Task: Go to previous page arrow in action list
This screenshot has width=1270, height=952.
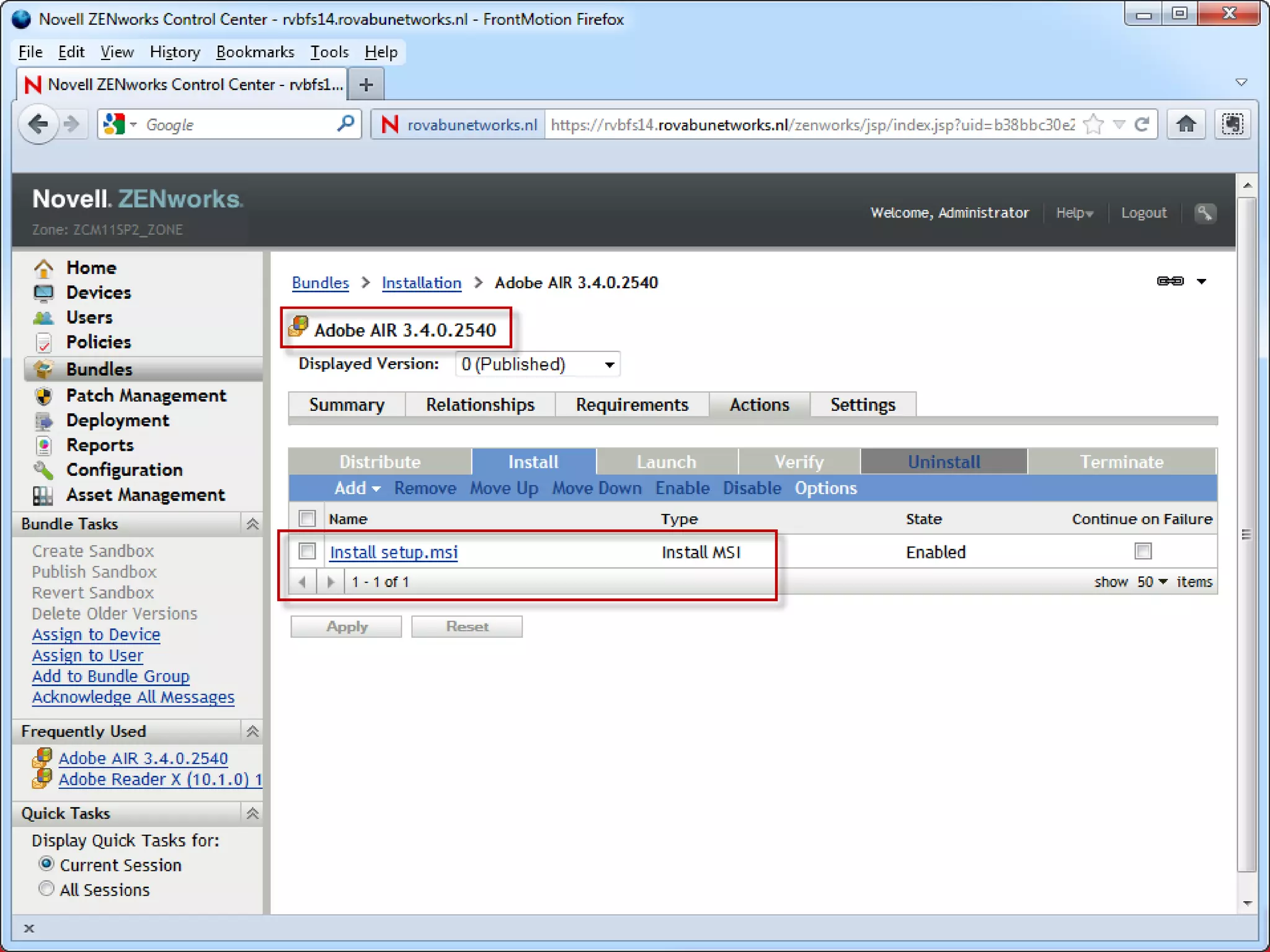Action: [x=303, y=582]
